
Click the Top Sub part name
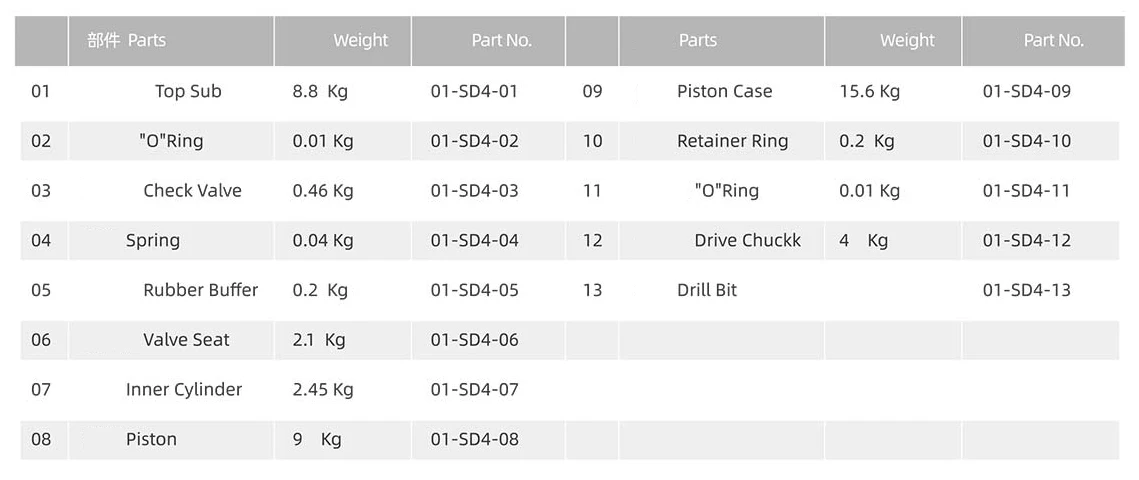click(x=188, y=91)
